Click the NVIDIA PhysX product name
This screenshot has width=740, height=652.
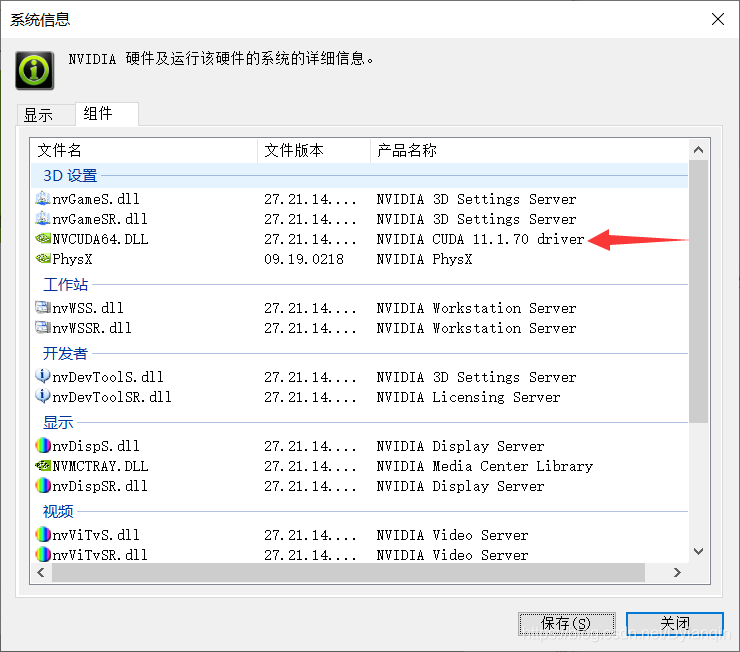click(424, 259)
